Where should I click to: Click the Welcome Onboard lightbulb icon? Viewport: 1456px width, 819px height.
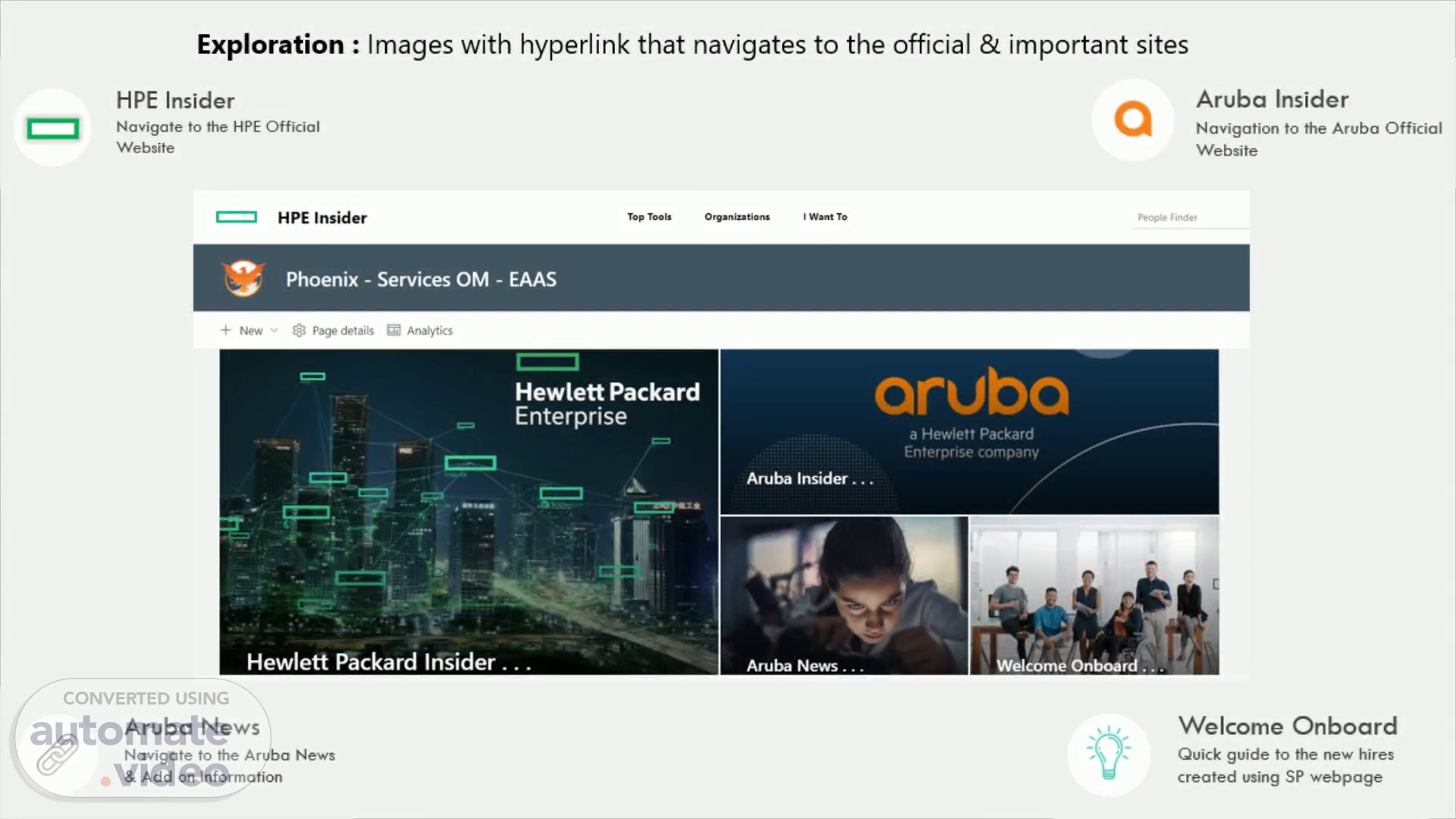click(x=1109, y=754)
